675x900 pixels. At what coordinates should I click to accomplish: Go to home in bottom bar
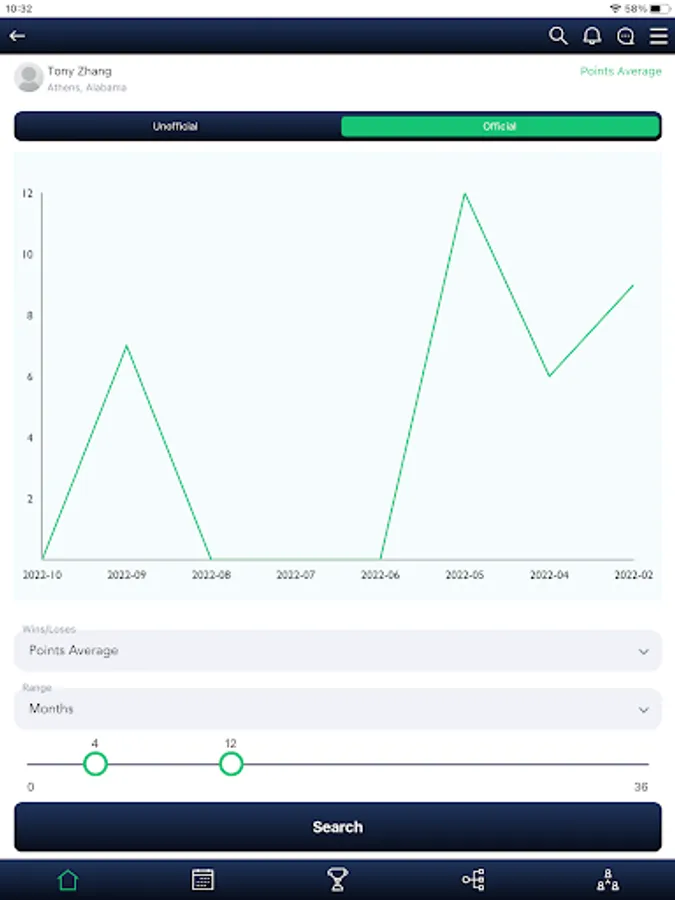click(67, 880)
